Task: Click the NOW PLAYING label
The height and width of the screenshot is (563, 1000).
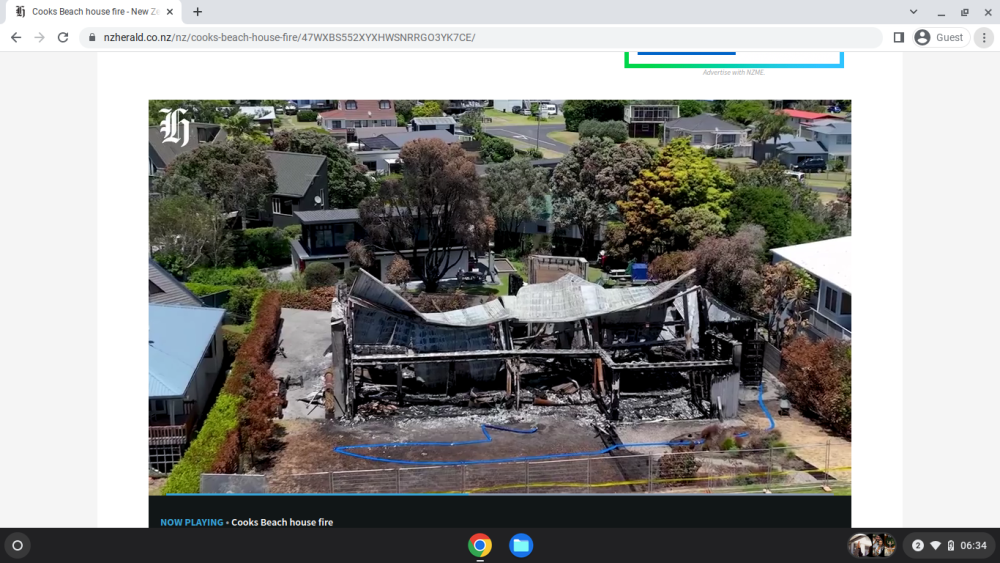Action: pos(191,522)
